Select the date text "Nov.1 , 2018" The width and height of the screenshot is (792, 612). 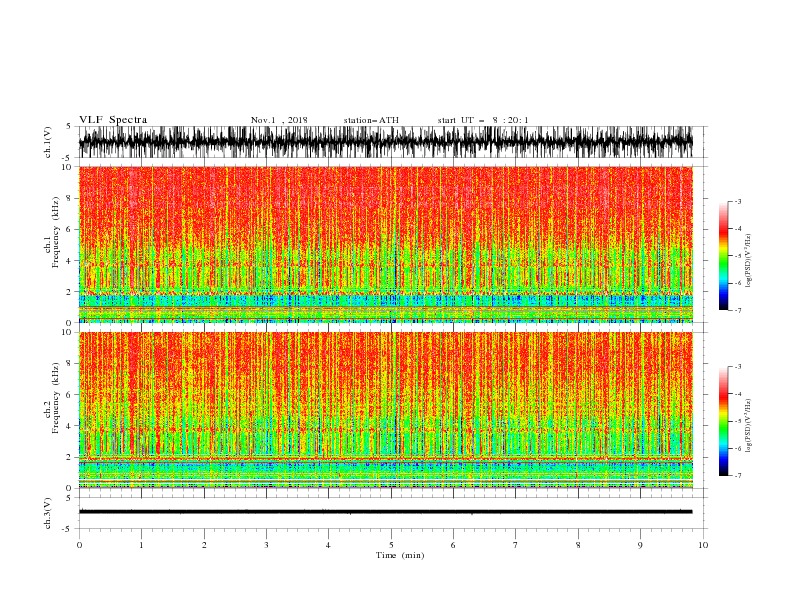tap(279, 120)
